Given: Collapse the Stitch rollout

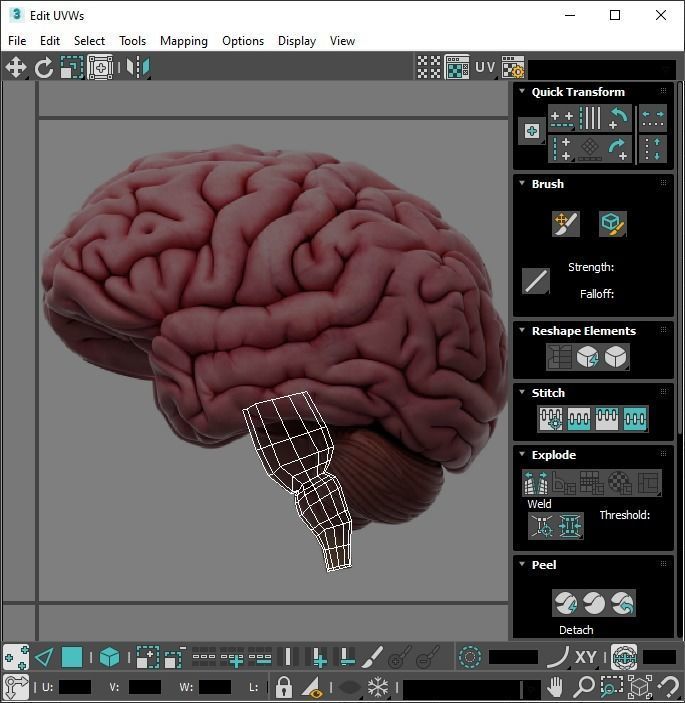Looking at the screenshot, I should pos(522,392).
